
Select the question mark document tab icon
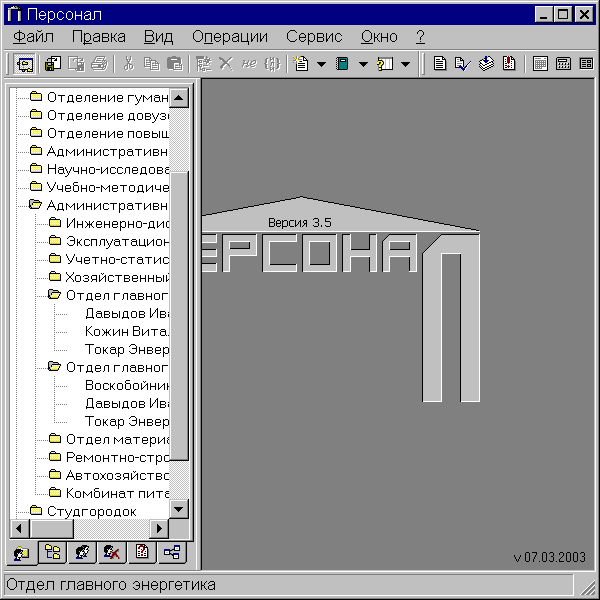(142, 552)
